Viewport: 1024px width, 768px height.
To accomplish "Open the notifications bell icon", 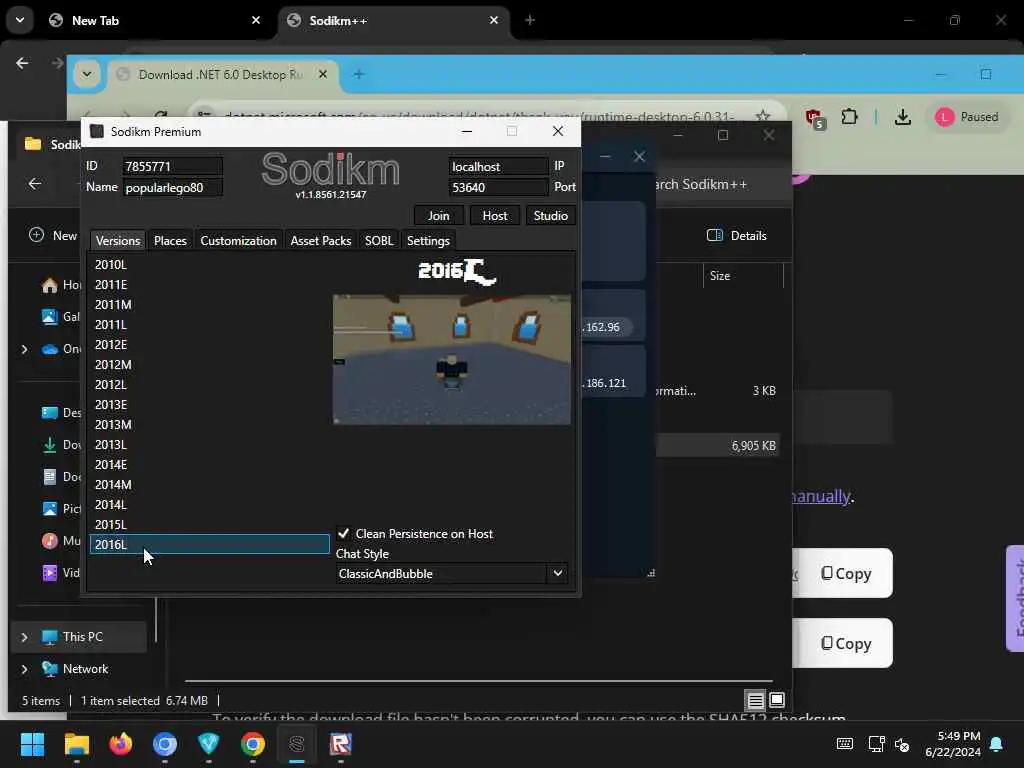I will click(x=996, y=744).
